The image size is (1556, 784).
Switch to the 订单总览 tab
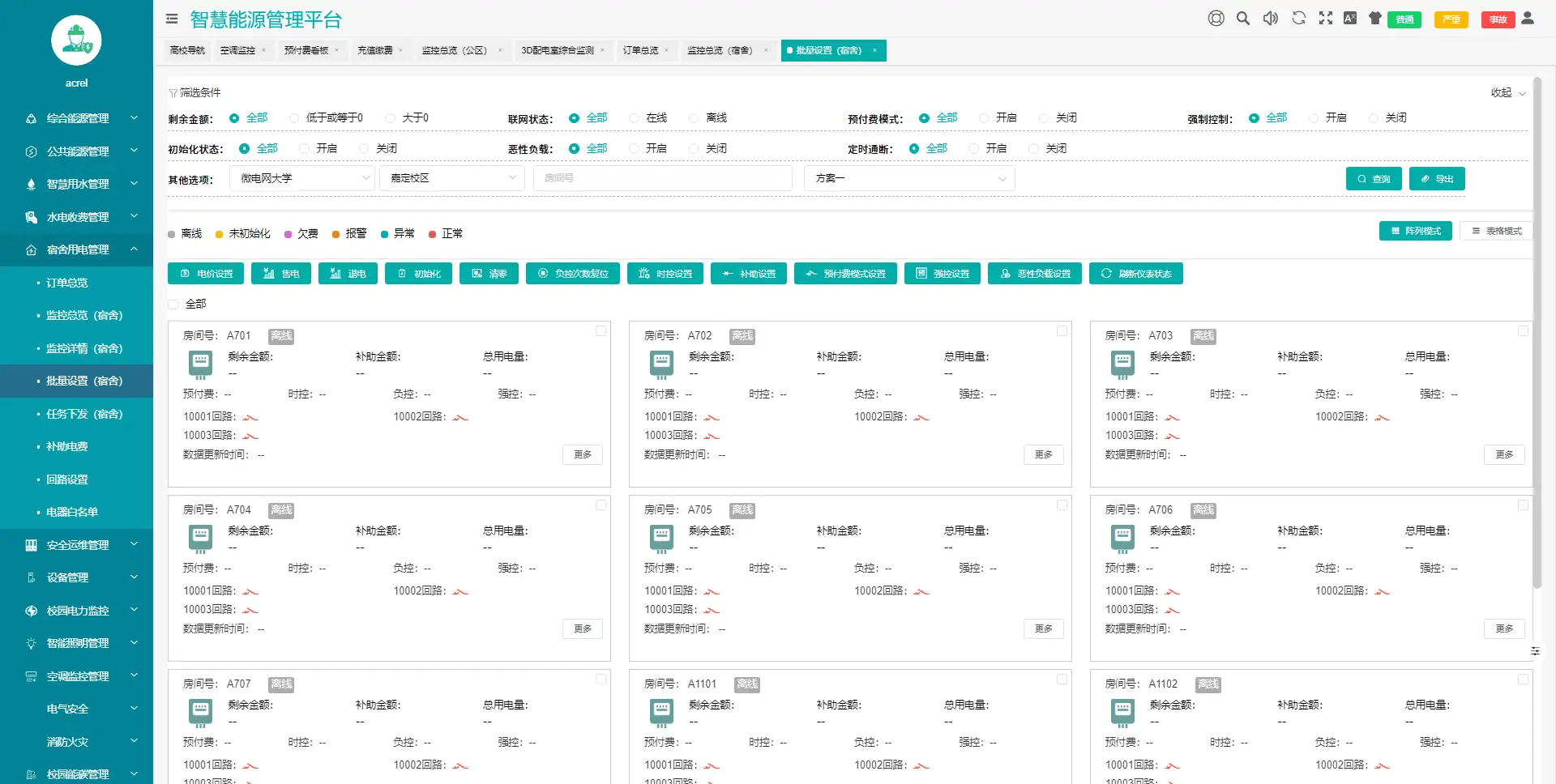click(x=640, y=50)
